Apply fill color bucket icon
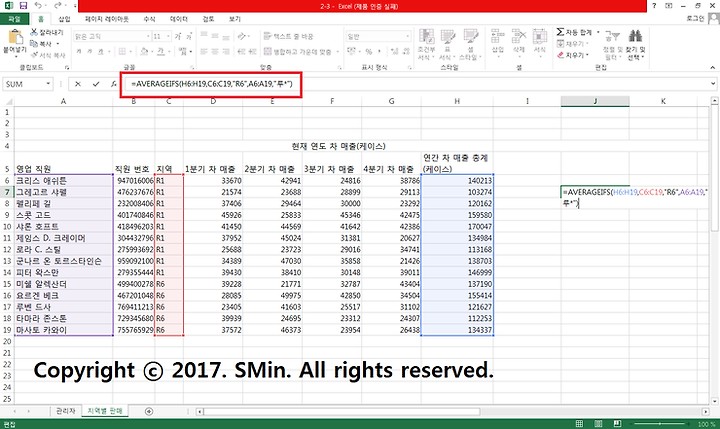Viewport: 720px width, 429px height. point(144,51)
